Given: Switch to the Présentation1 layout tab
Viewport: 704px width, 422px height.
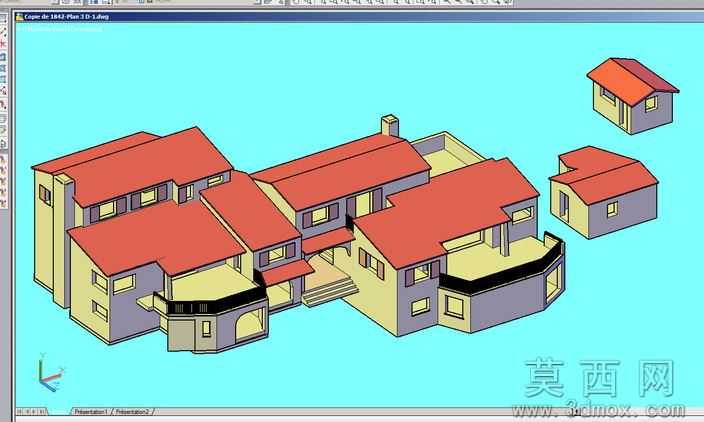Looking at the screenshot, I should pos(90,411).
